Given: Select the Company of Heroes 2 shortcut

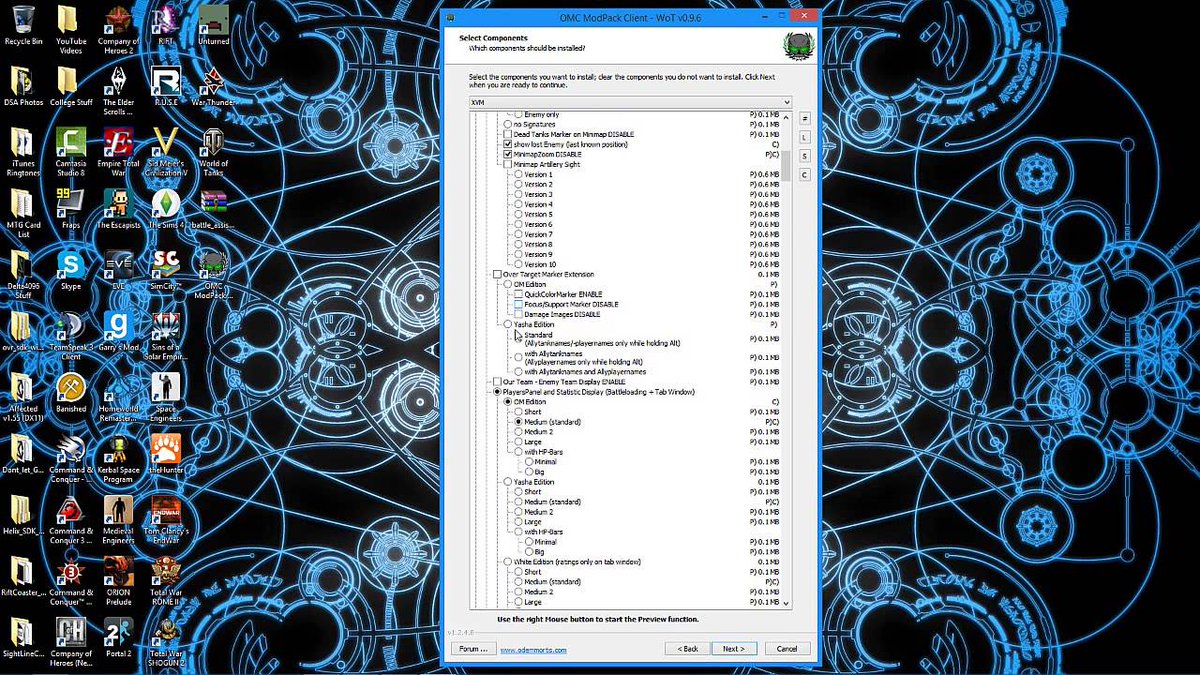Looking at the screenshot, I should [x=119, y=29].
